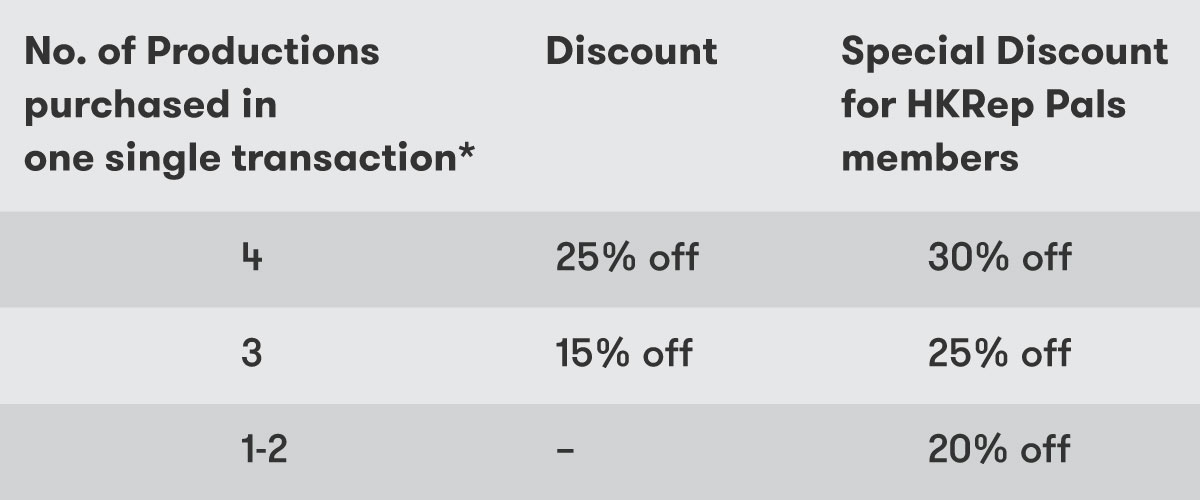Click the "purchased in" header line

click(150, 105)
